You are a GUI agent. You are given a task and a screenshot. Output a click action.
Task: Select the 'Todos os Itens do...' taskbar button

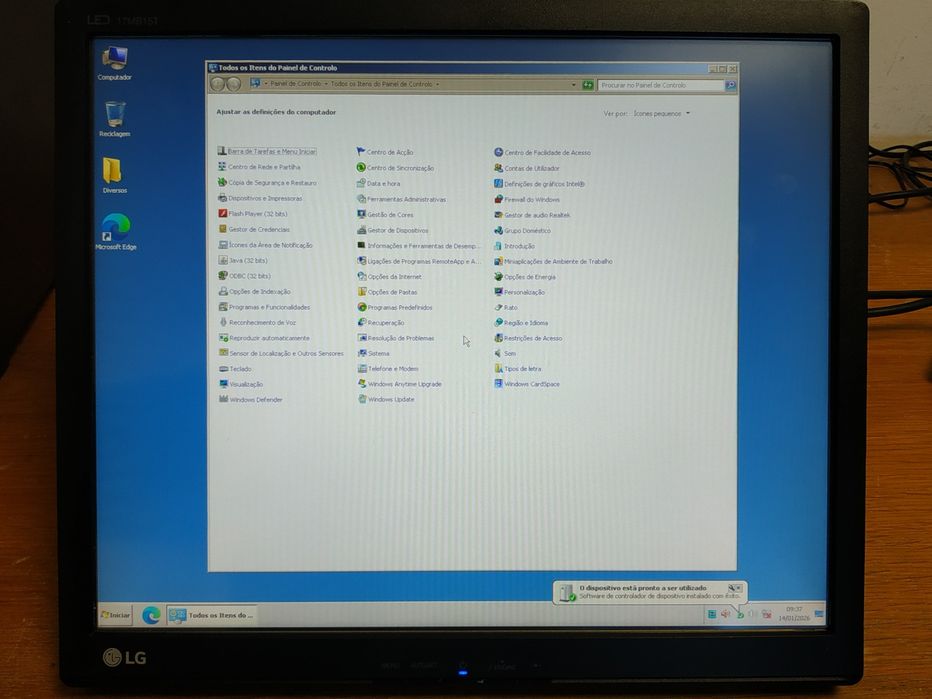pos(212,615)
